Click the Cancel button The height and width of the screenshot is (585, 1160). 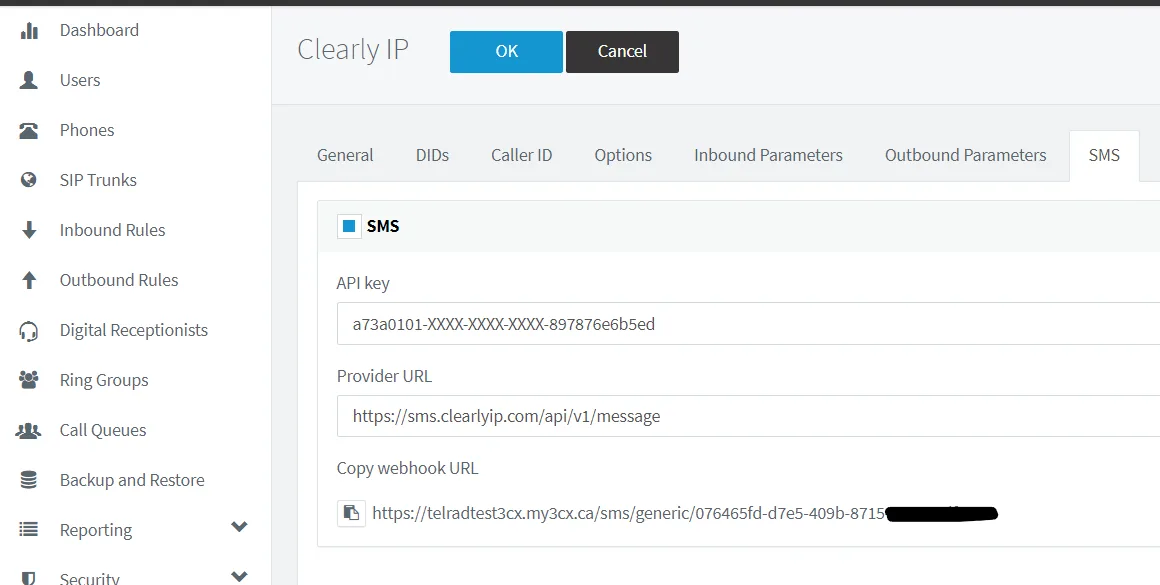pyautogui.click(x=622, y=51)
